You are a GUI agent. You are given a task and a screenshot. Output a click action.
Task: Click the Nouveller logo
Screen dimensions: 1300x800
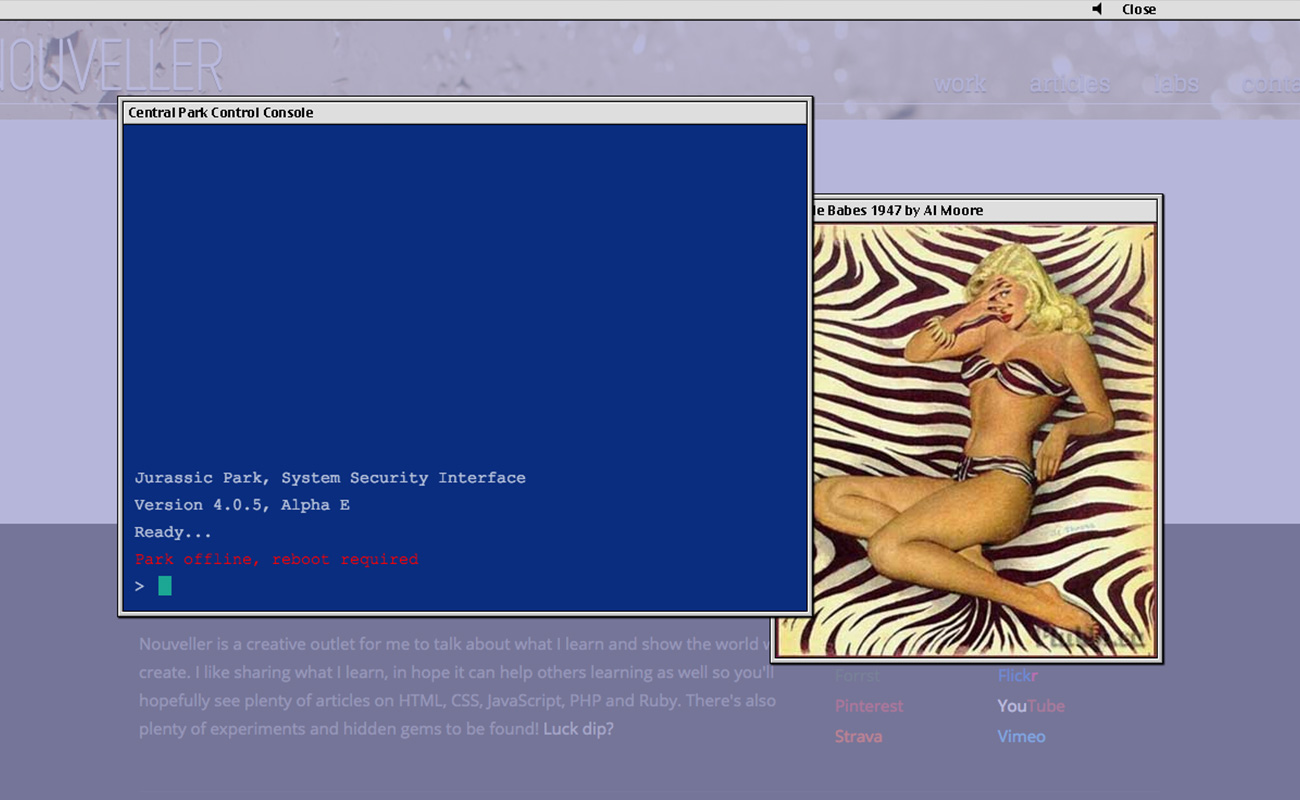coord(110,66)
